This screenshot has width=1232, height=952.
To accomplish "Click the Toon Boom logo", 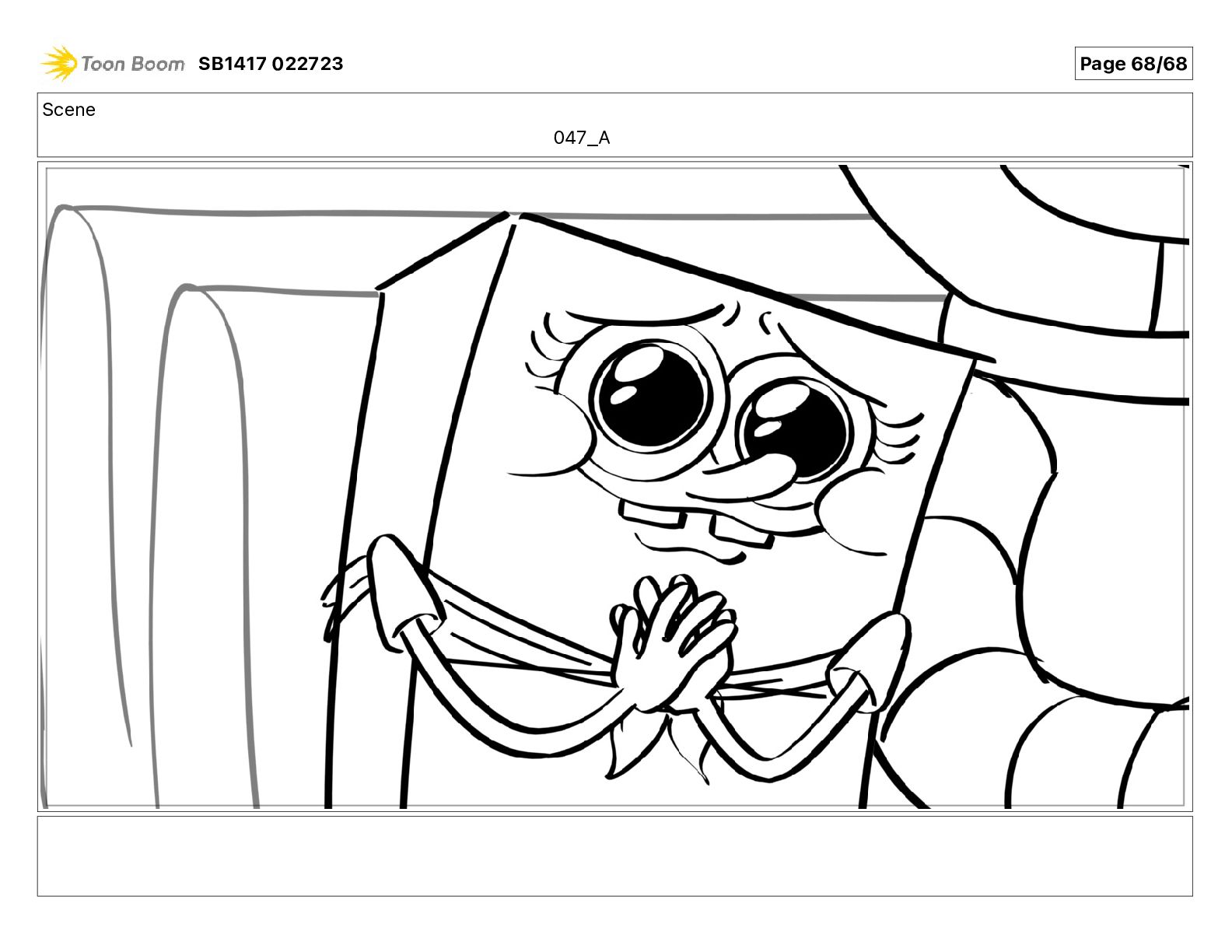I will click(113, 64).
